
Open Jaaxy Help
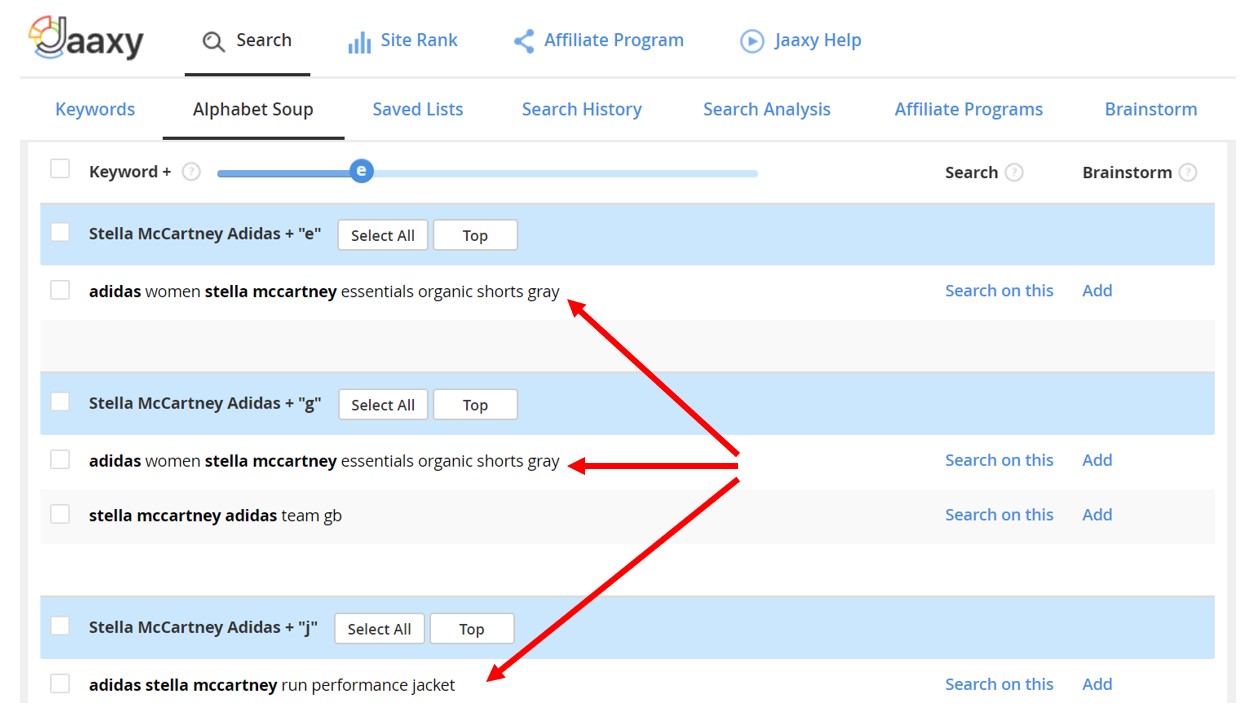(801, 41)
